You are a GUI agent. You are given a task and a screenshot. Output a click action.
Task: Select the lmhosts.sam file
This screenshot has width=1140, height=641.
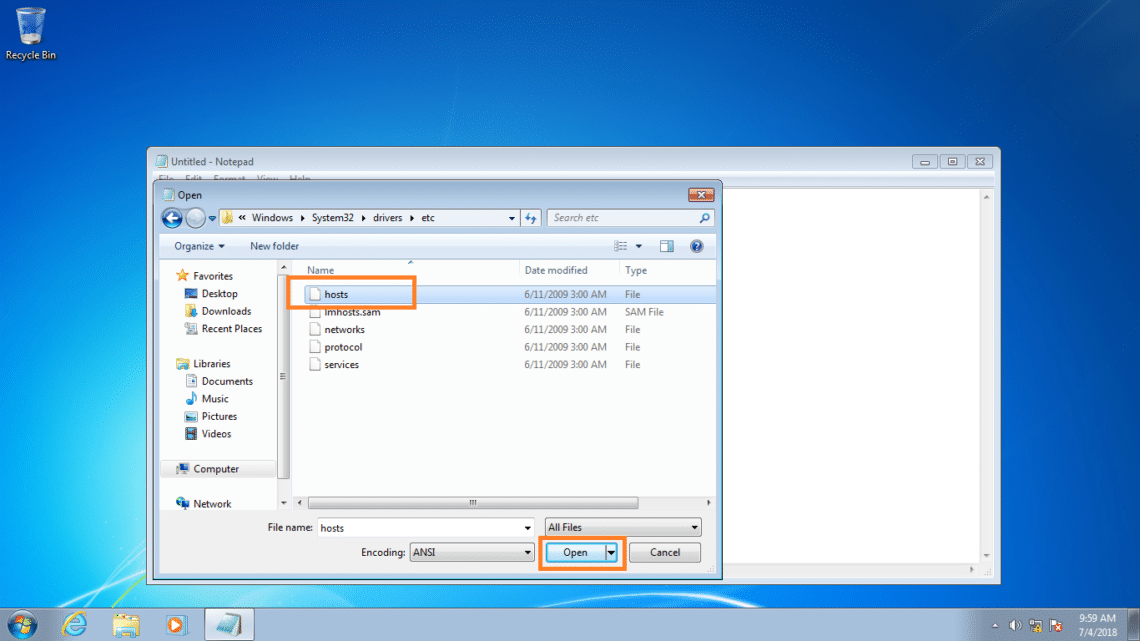point(352,312)
